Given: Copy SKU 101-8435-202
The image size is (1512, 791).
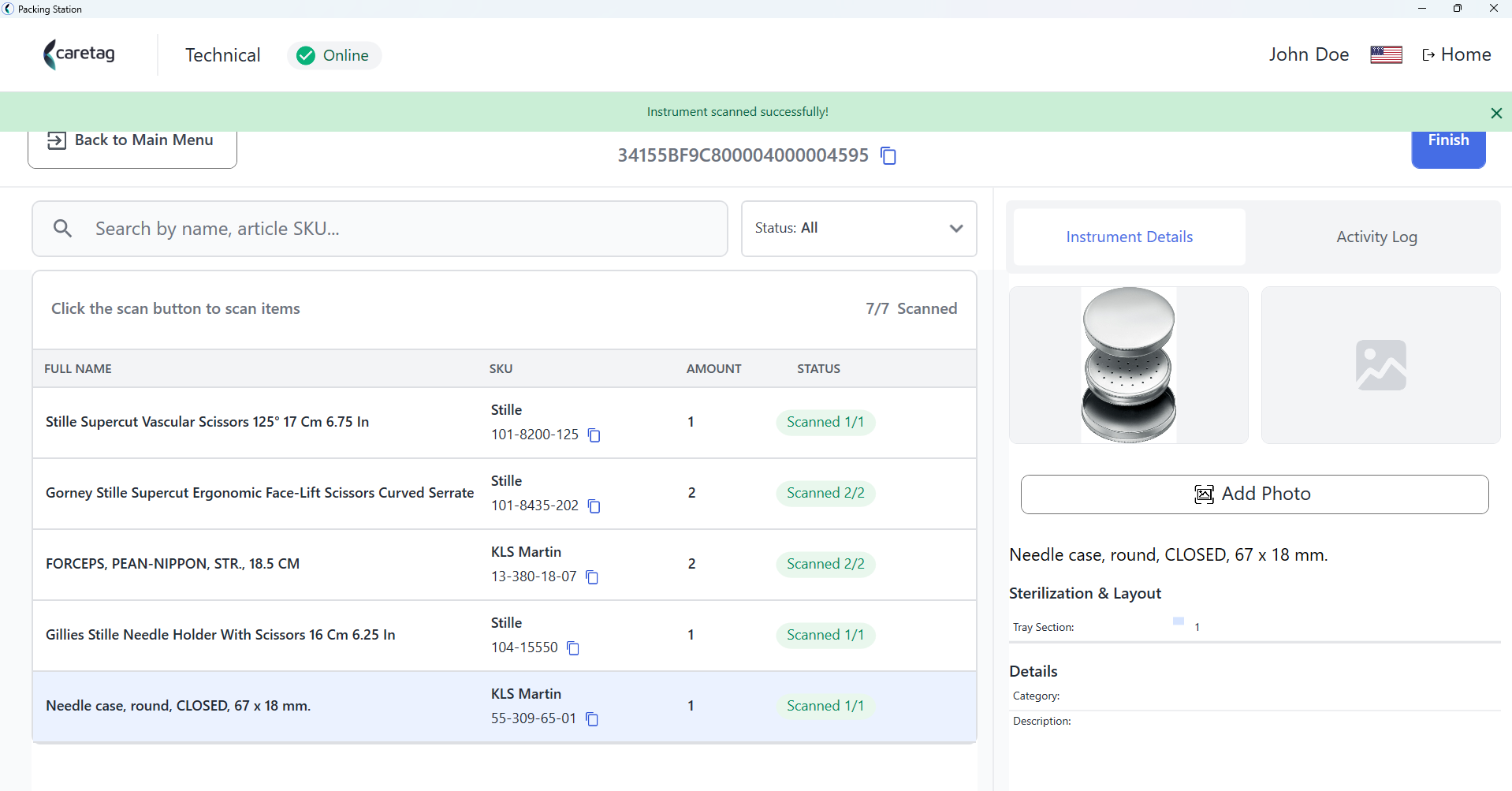Looking at the screenshot, I should click(594, 506).
